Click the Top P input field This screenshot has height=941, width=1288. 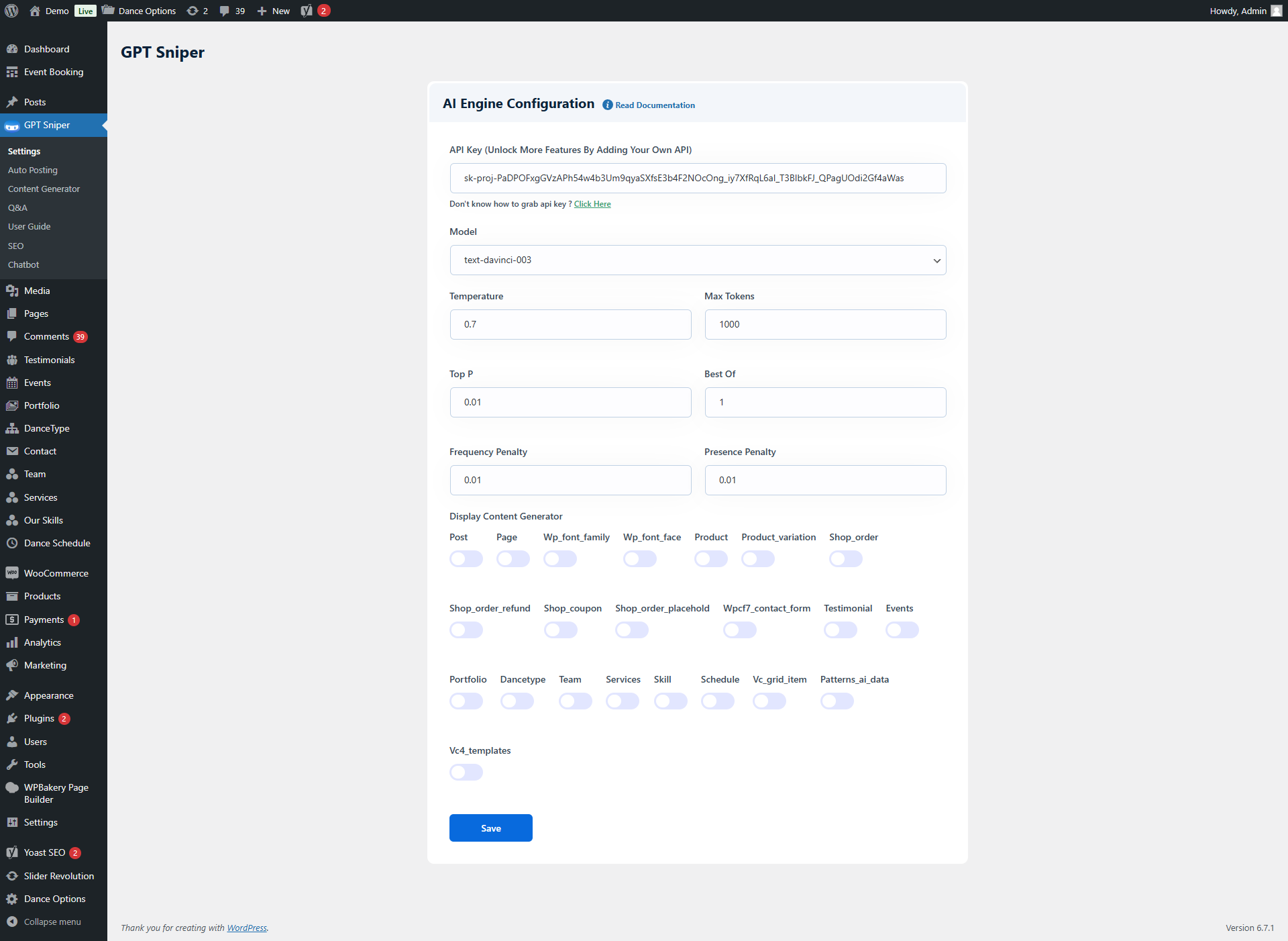[x=570, y=402]
